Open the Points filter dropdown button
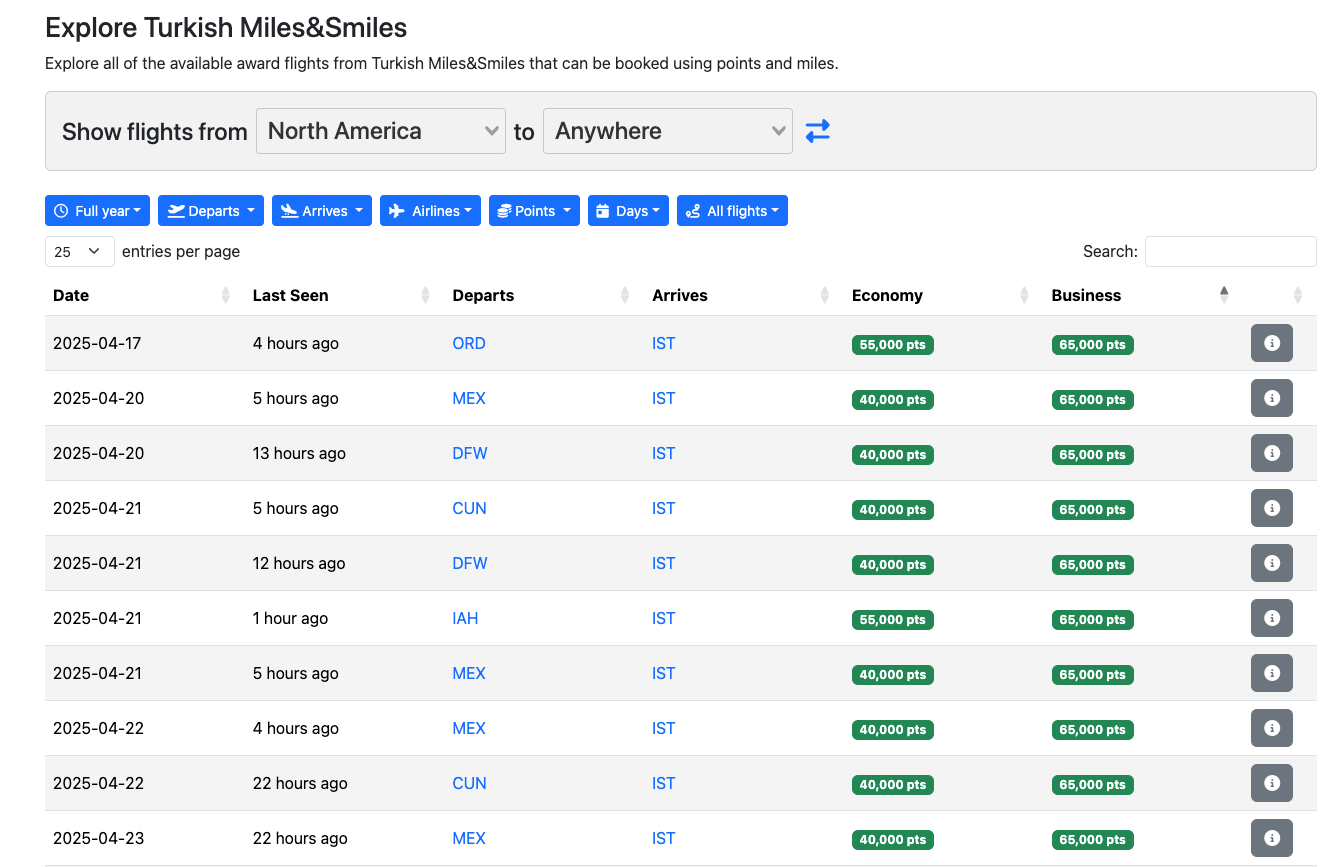Viewport: 1338px width, 867px height. tap(534, 211)
